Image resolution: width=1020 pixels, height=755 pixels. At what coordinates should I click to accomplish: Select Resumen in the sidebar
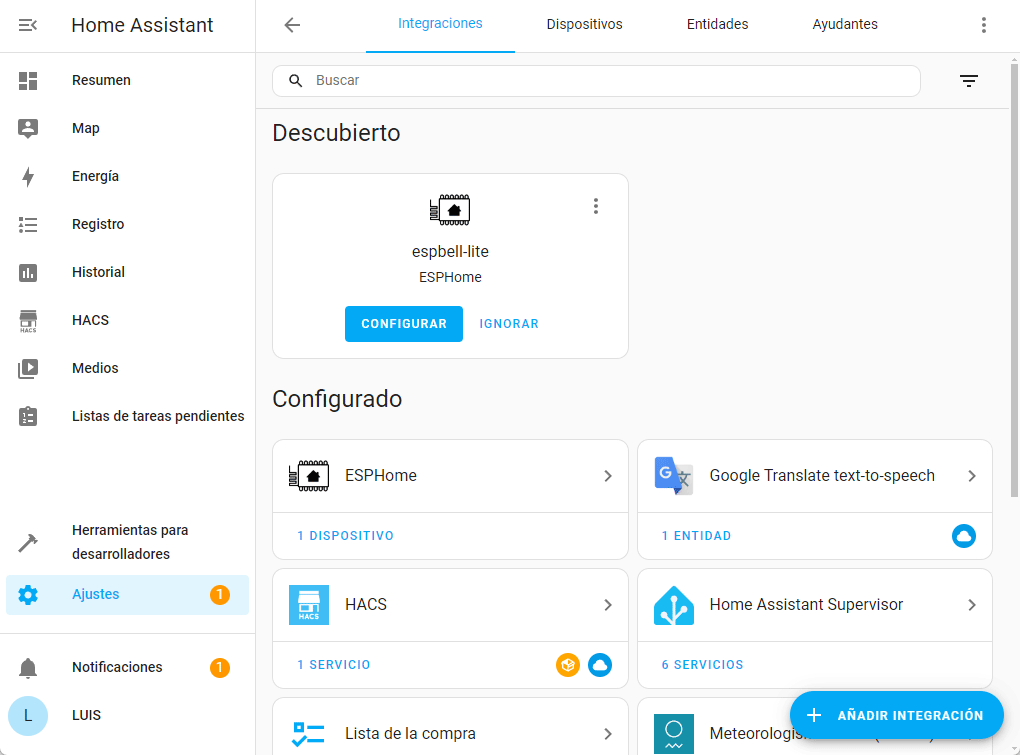coord(128,81)
